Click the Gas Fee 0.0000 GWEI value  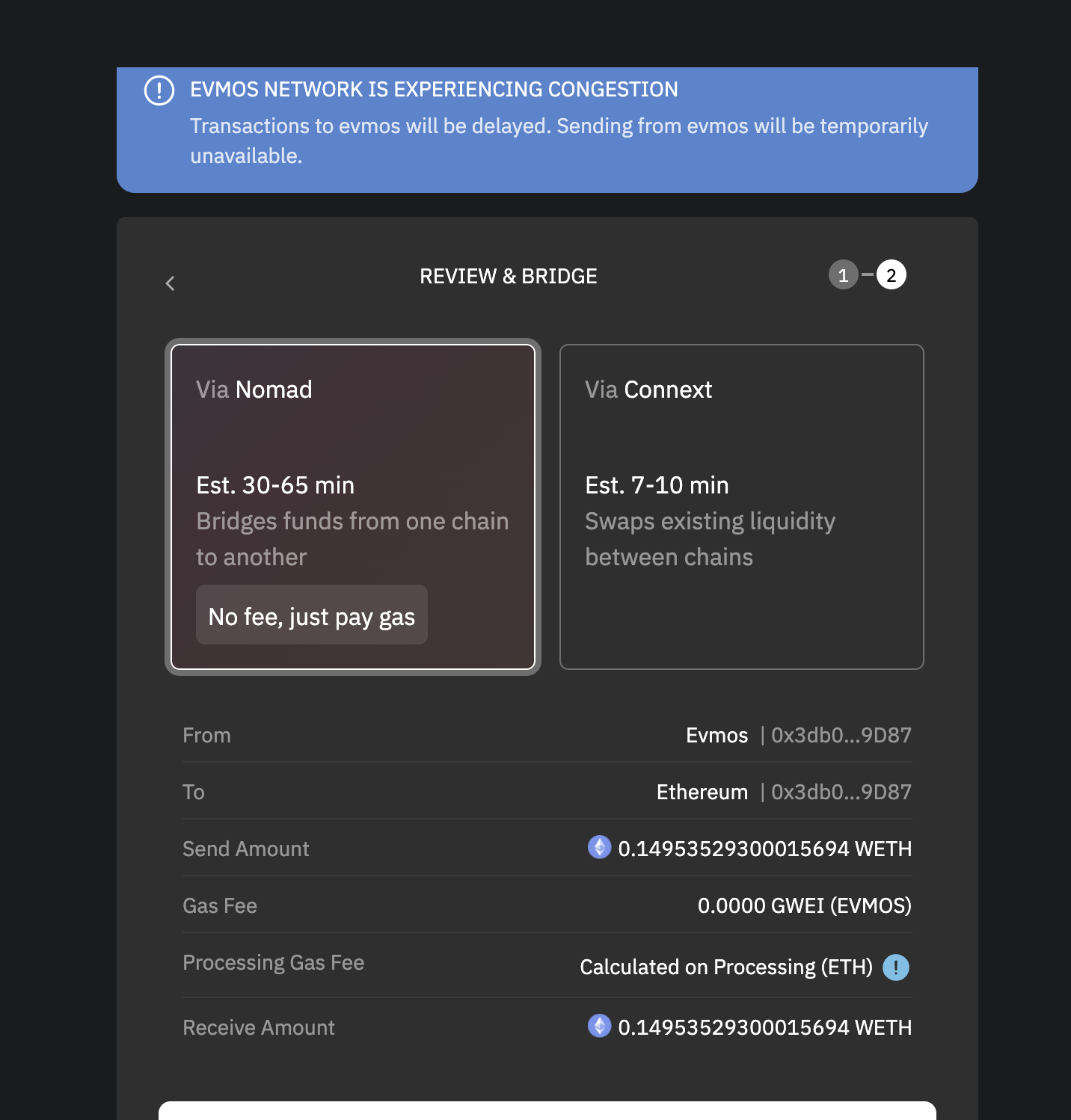805,905
